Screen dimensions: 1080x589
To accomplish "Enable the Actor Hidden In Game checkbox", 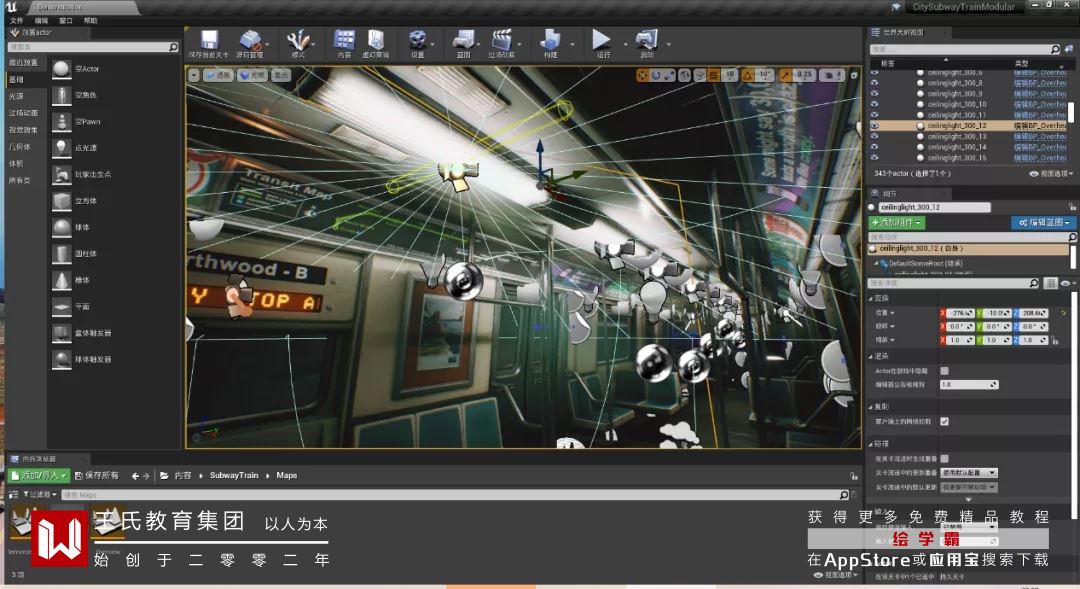I will pyautogui.click(x=945, y=370).
